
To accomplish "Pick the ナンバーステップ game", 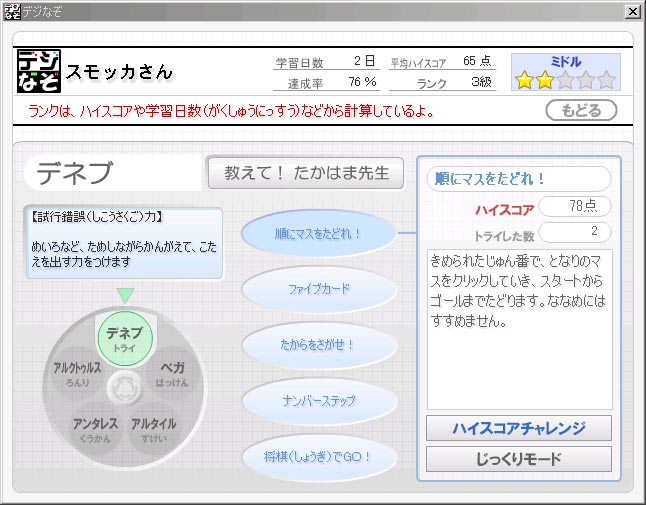I will pos(318,401).
